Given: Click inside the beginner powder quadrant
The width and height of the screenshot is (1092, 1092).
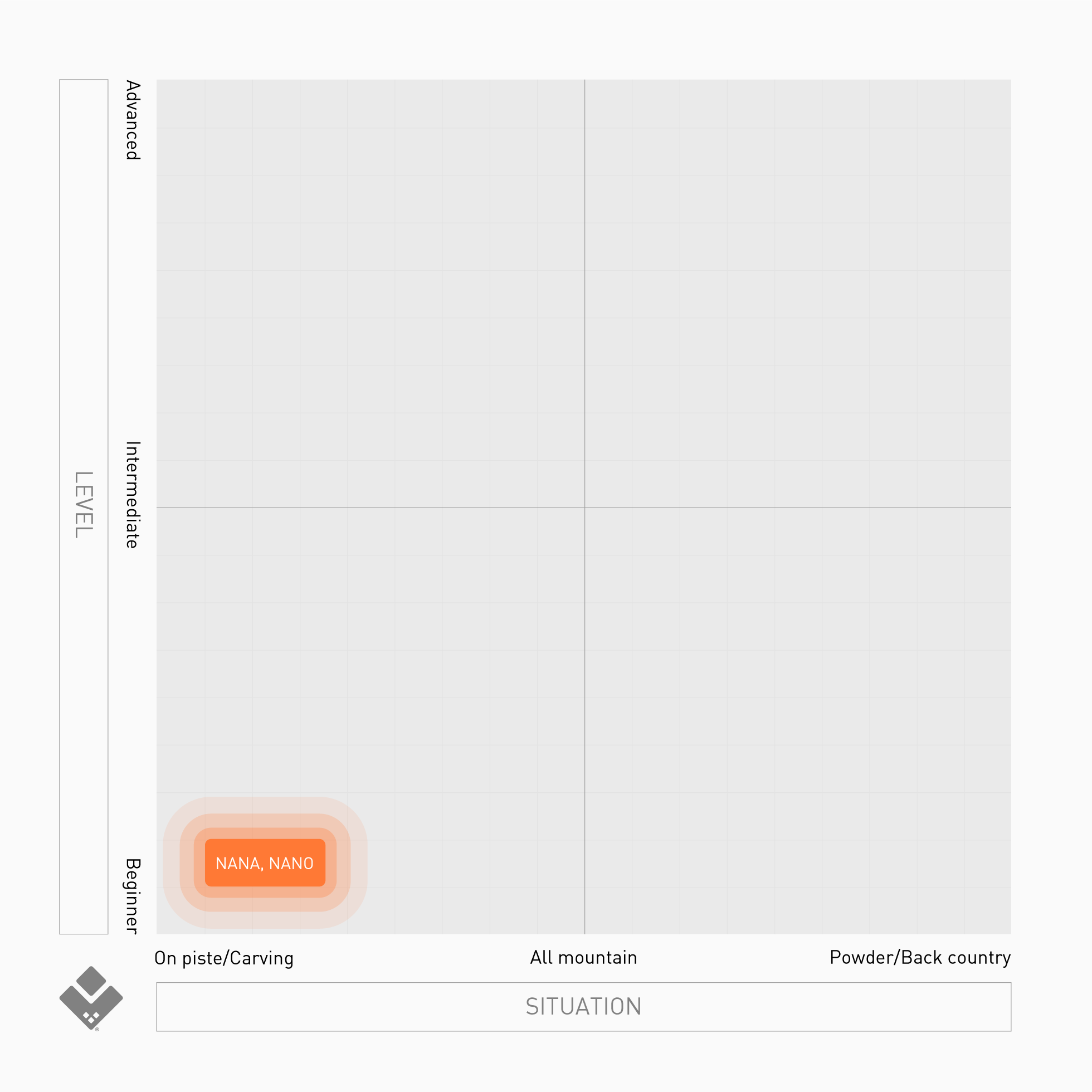Looking at the screenshot, I should point(797,720).
